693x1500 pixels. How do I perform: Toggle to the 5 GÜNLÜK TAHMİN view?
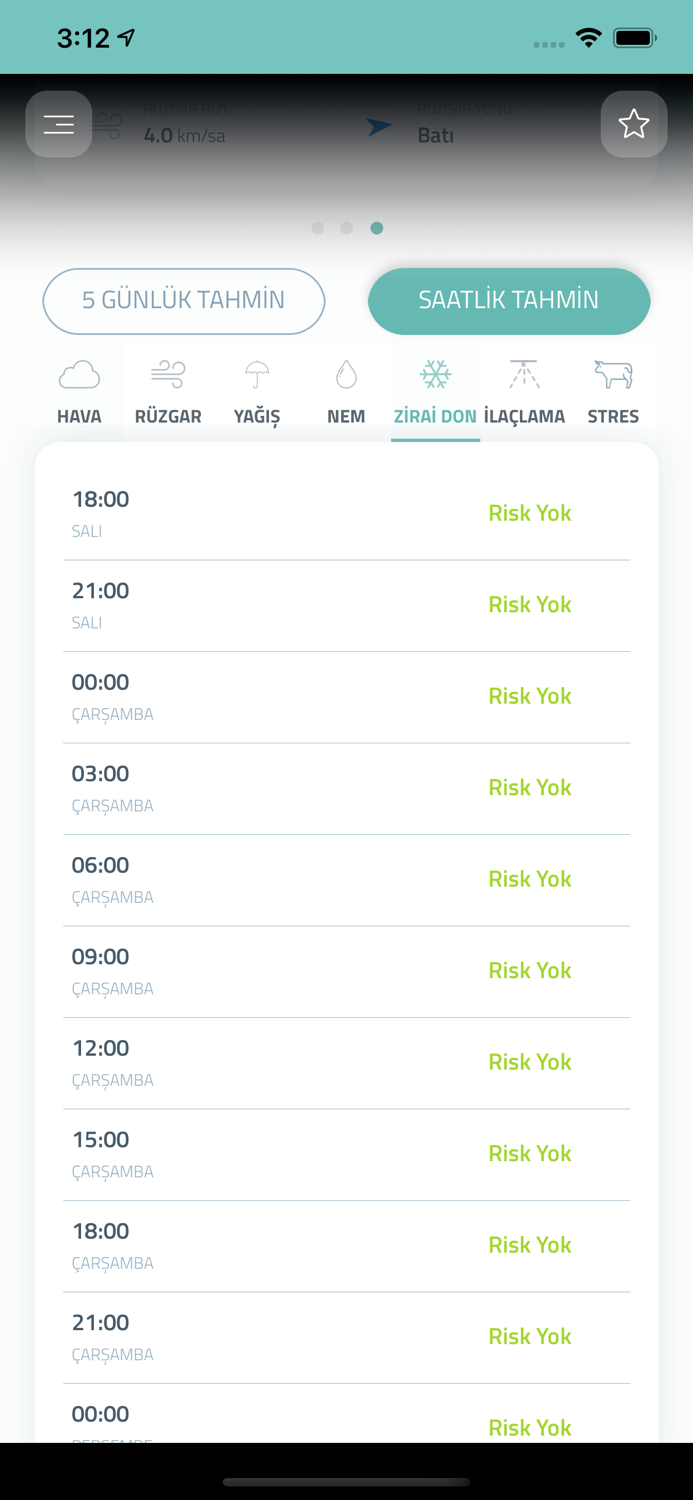pyautogui.click(x=183, y=301)
